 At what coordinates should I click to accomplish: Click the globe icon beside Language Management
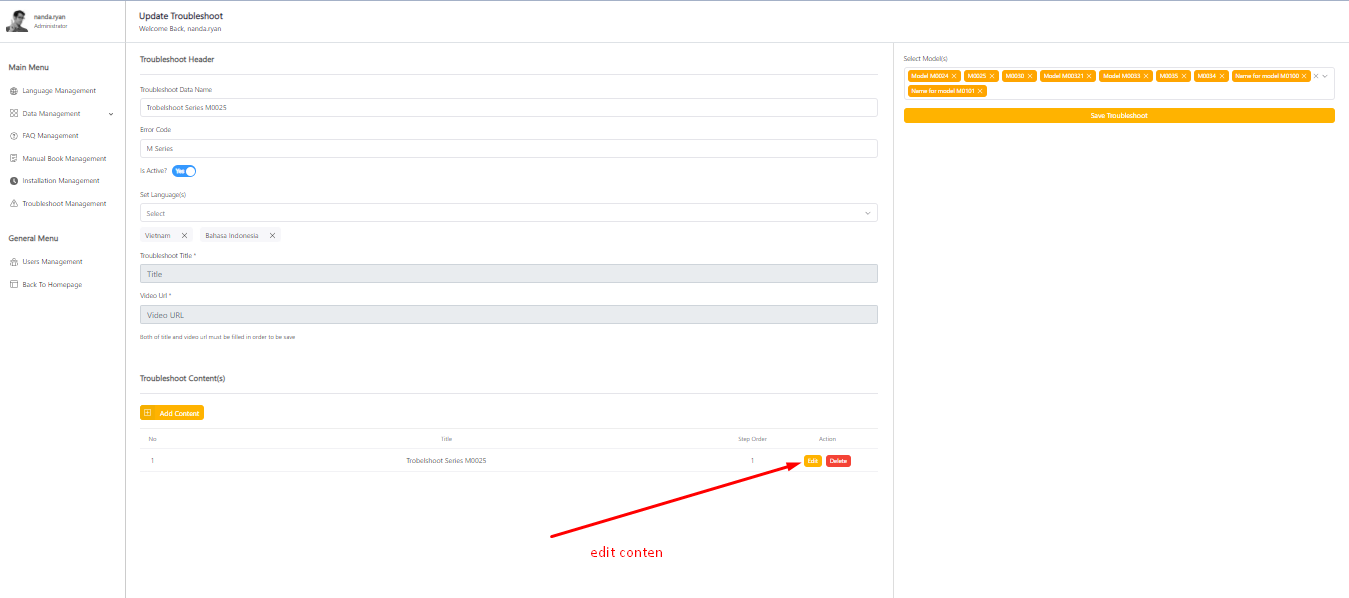[x=14, y=91]
